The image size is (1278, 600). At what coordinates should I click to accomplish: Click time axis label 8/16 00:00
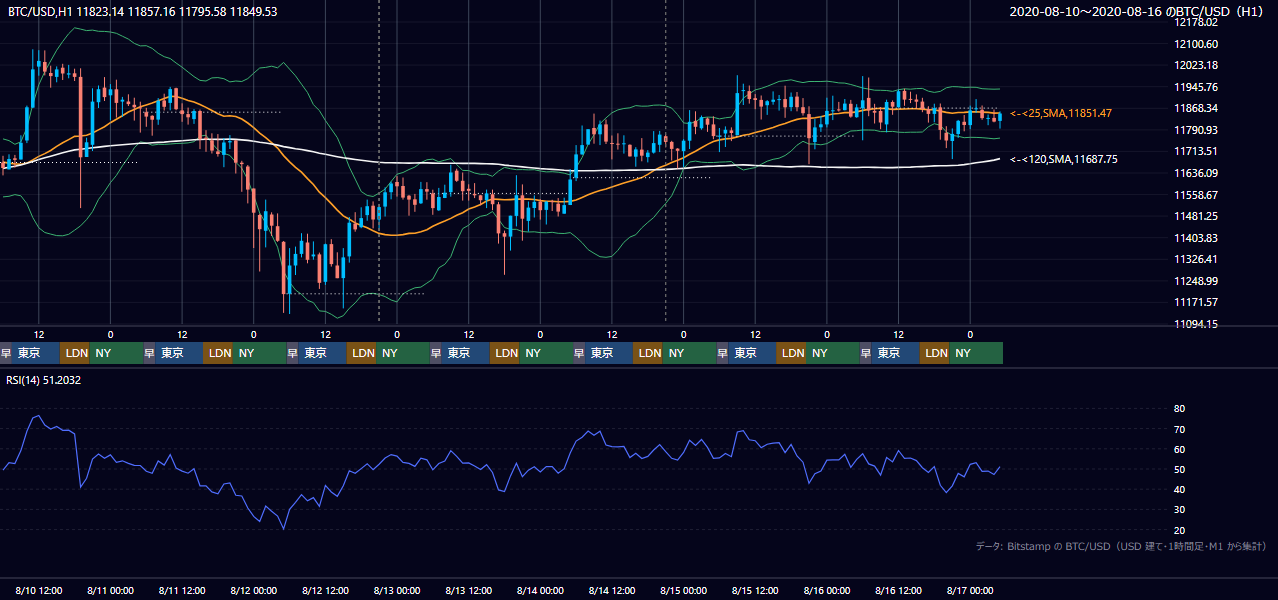click(x=827, y=590)
